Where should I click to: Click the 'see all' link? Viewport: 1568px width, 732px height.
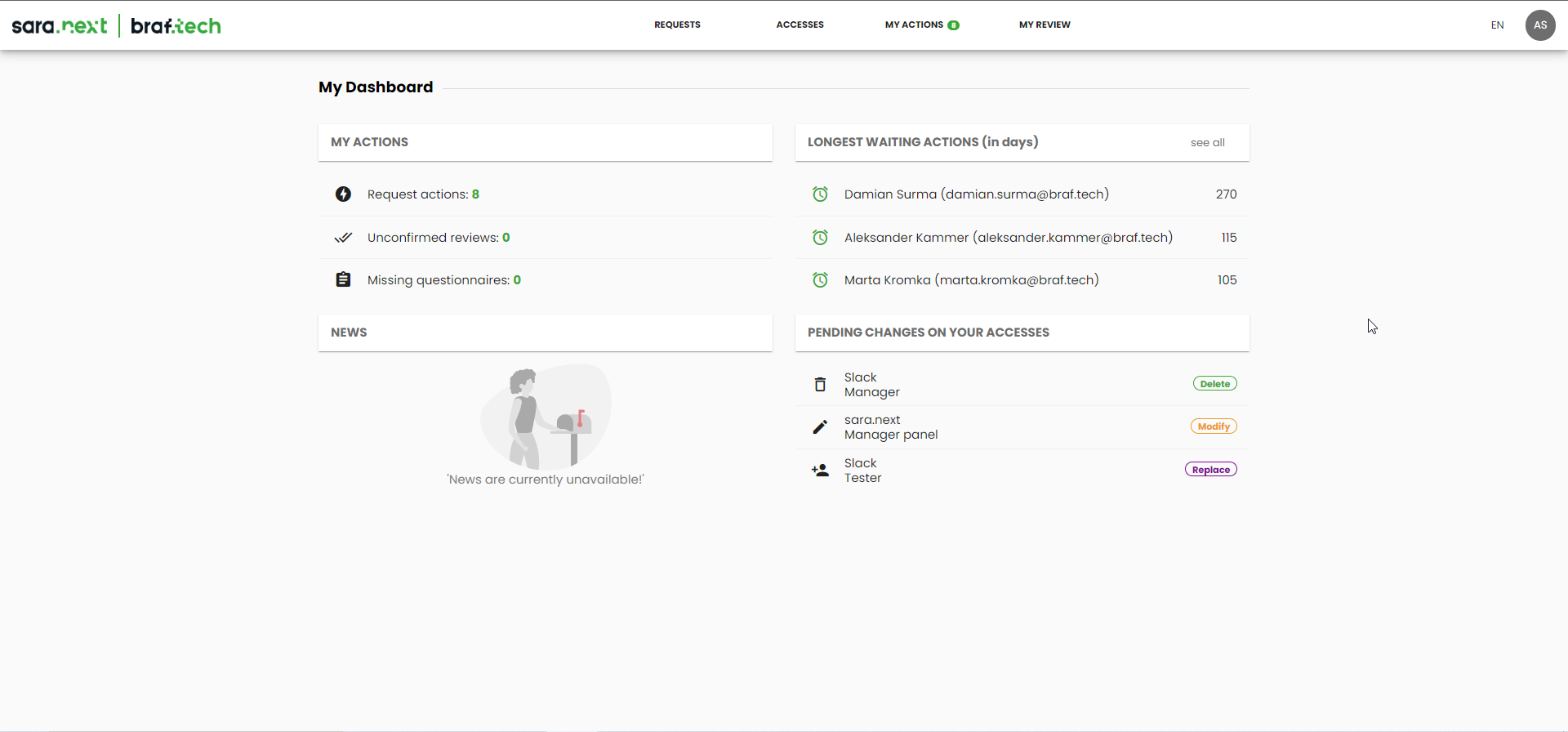1207,143
